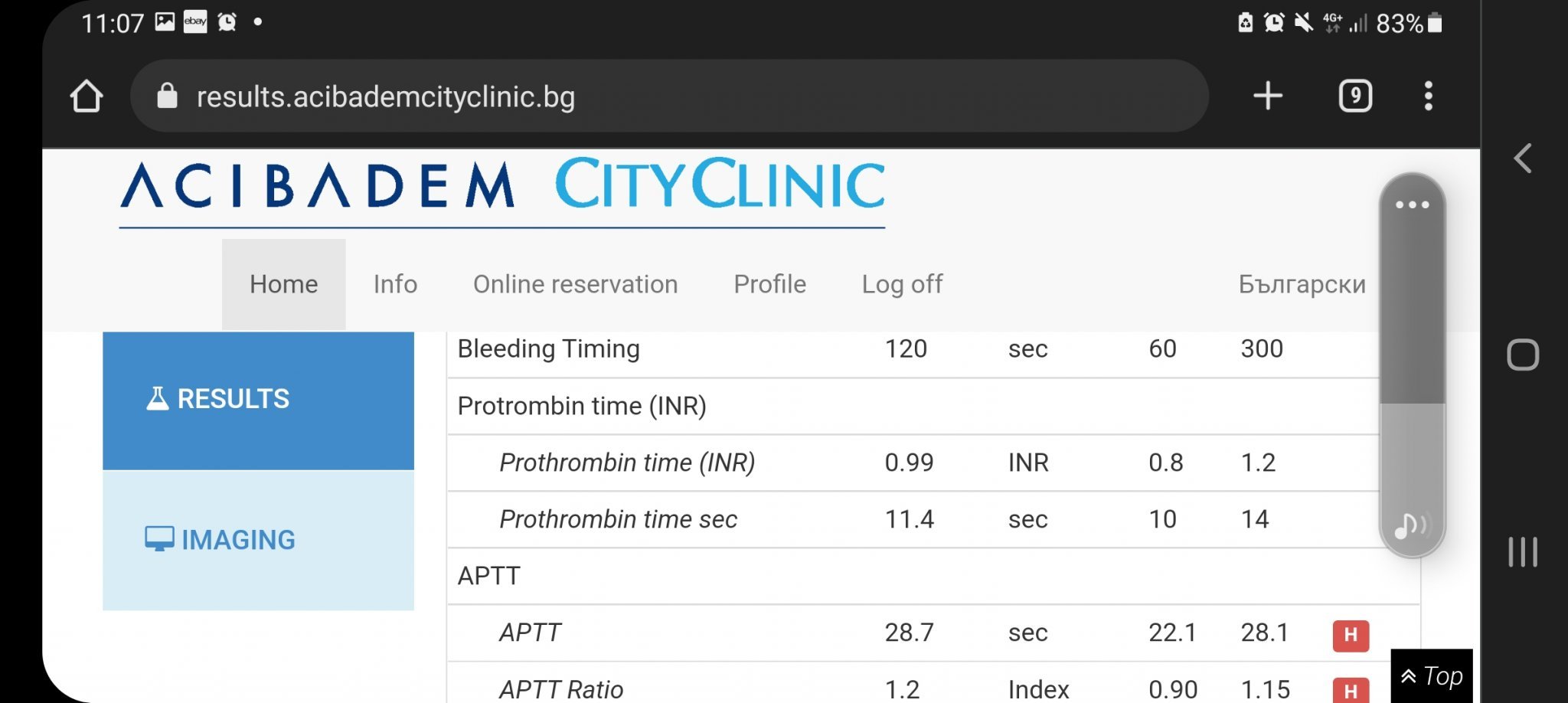The height and width of the screenshot is (703, 1568).
Task: Tap the browser home icon
Action: [87, 96]
